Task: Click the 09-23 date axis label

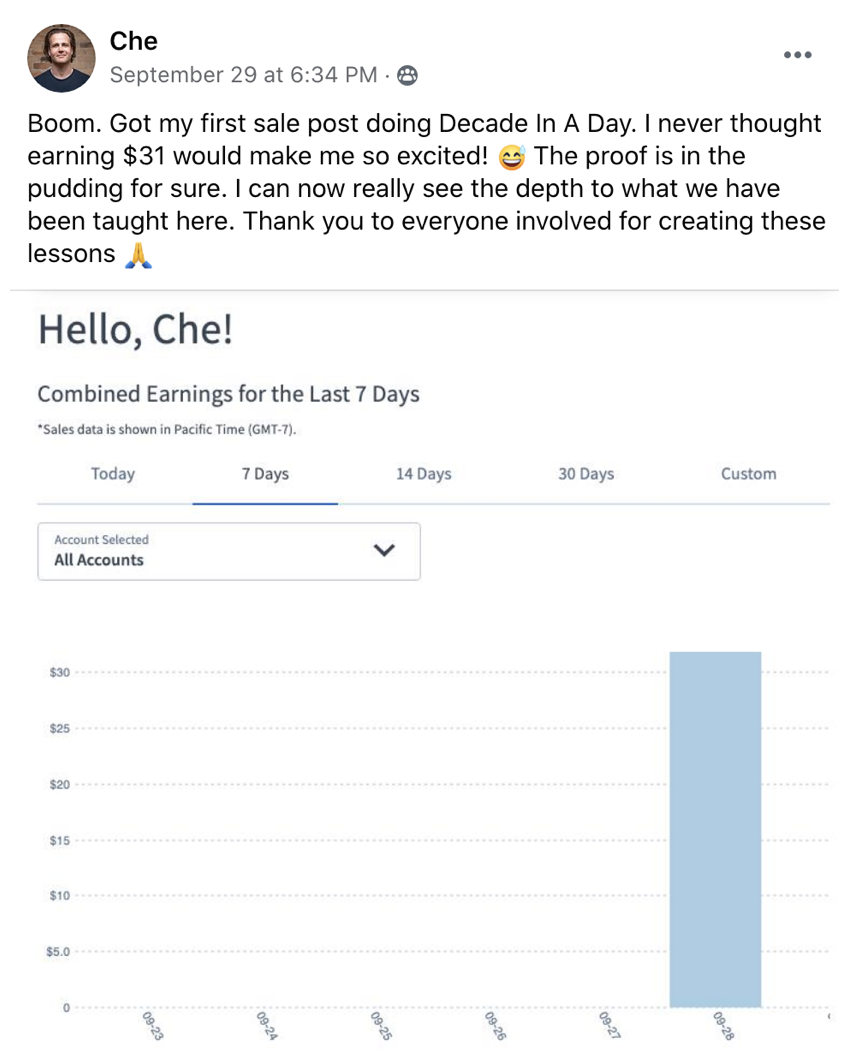Action: tap(153, 1026)
